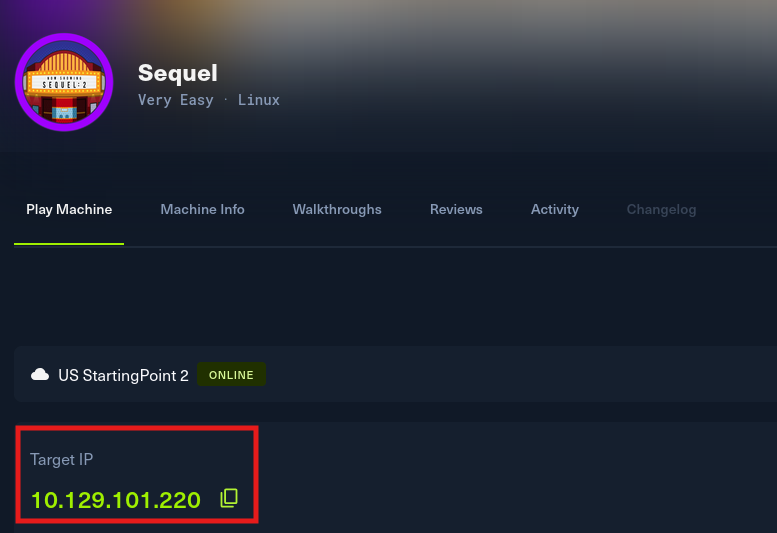Image resolution: width=777 pixels, height=533 pixels.
Task: Go to the Reviews tab
Action: (456, 210)
